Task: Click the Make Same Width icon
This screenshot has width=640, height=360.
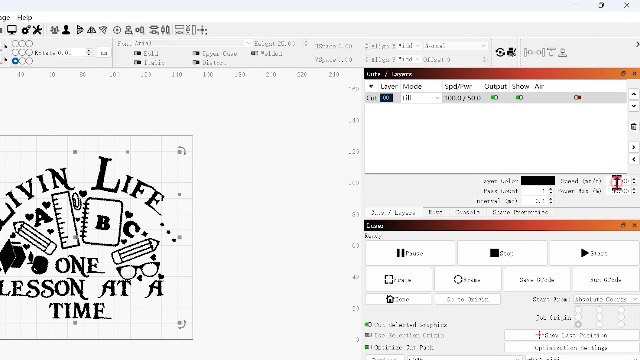Action: click(179, 30)
